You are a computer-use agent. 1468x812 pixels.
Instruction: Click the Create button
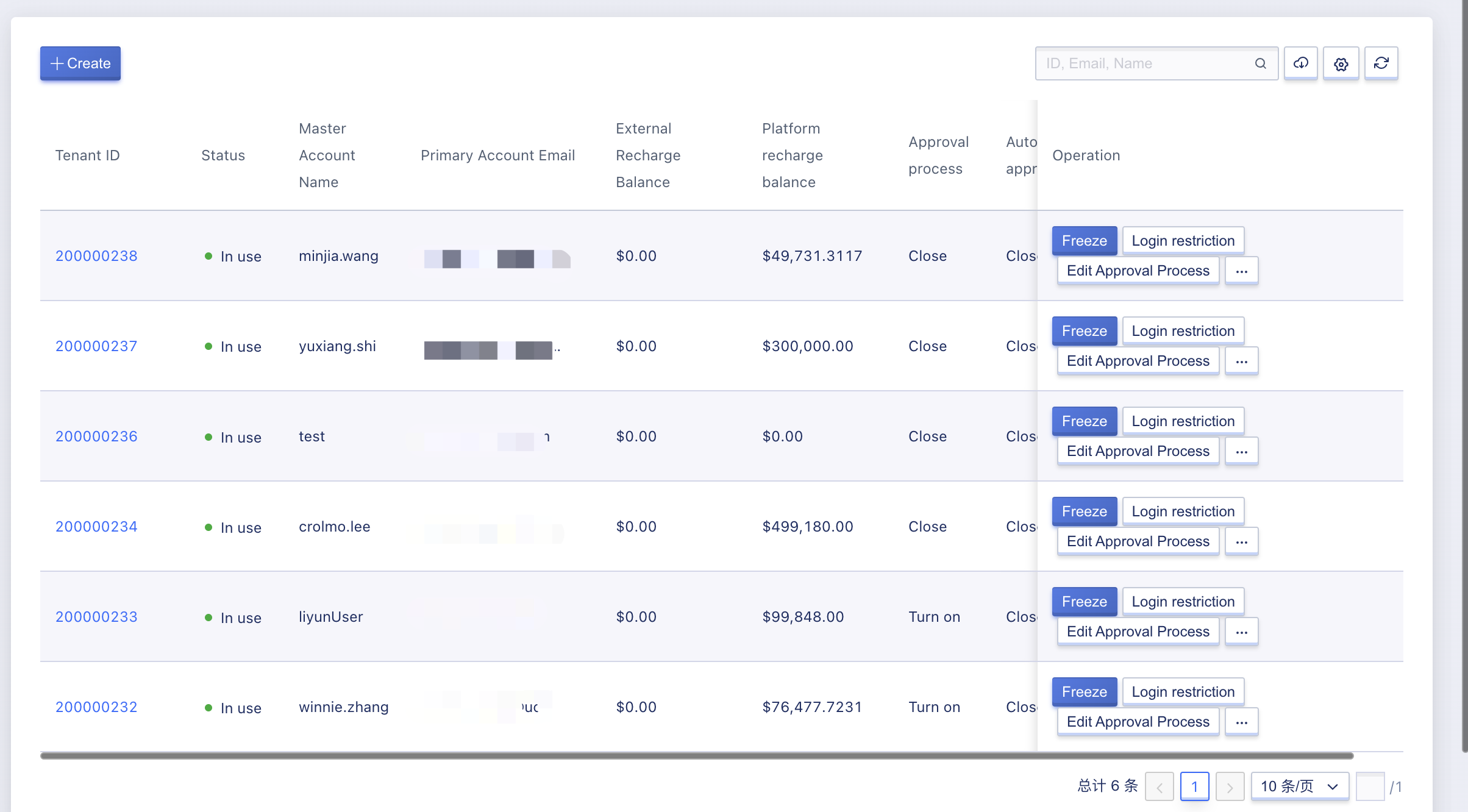(80, 63)
